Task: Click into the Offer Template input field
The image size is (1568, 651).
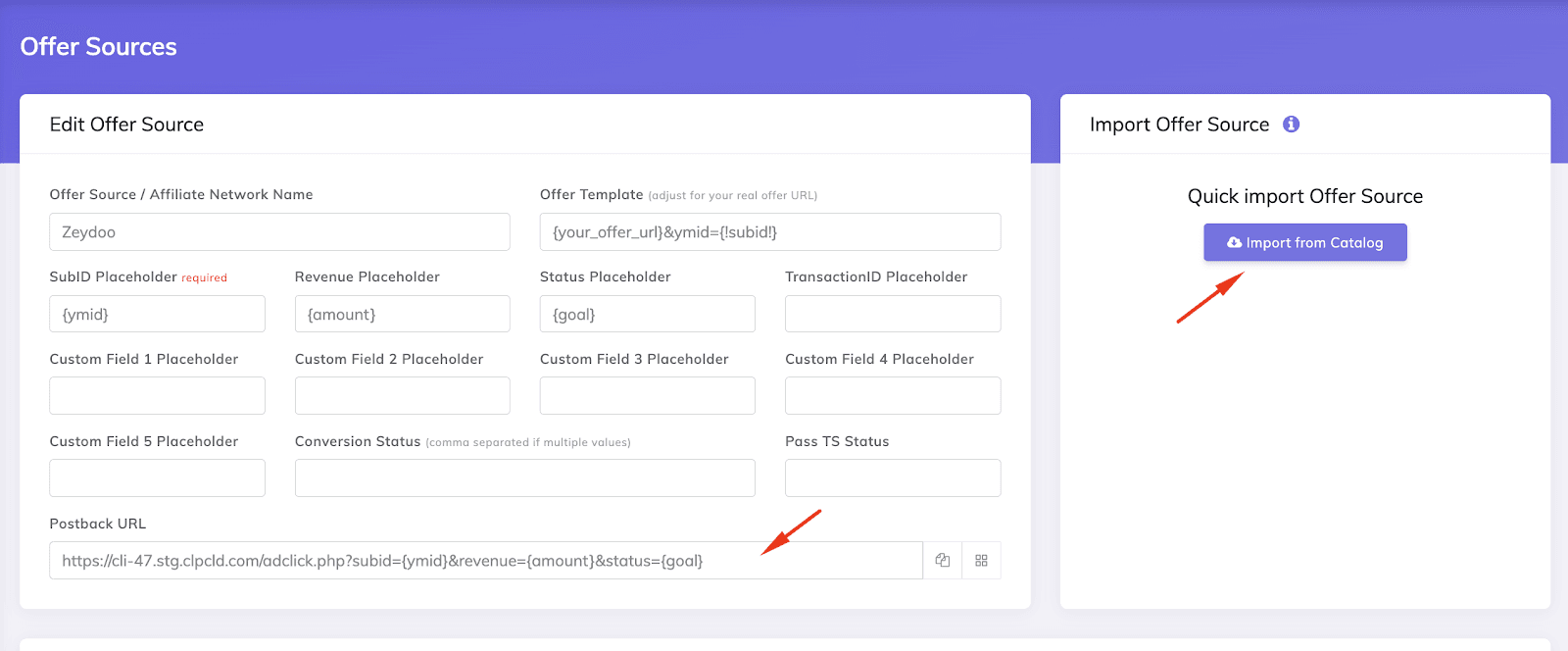Action: 769,232
